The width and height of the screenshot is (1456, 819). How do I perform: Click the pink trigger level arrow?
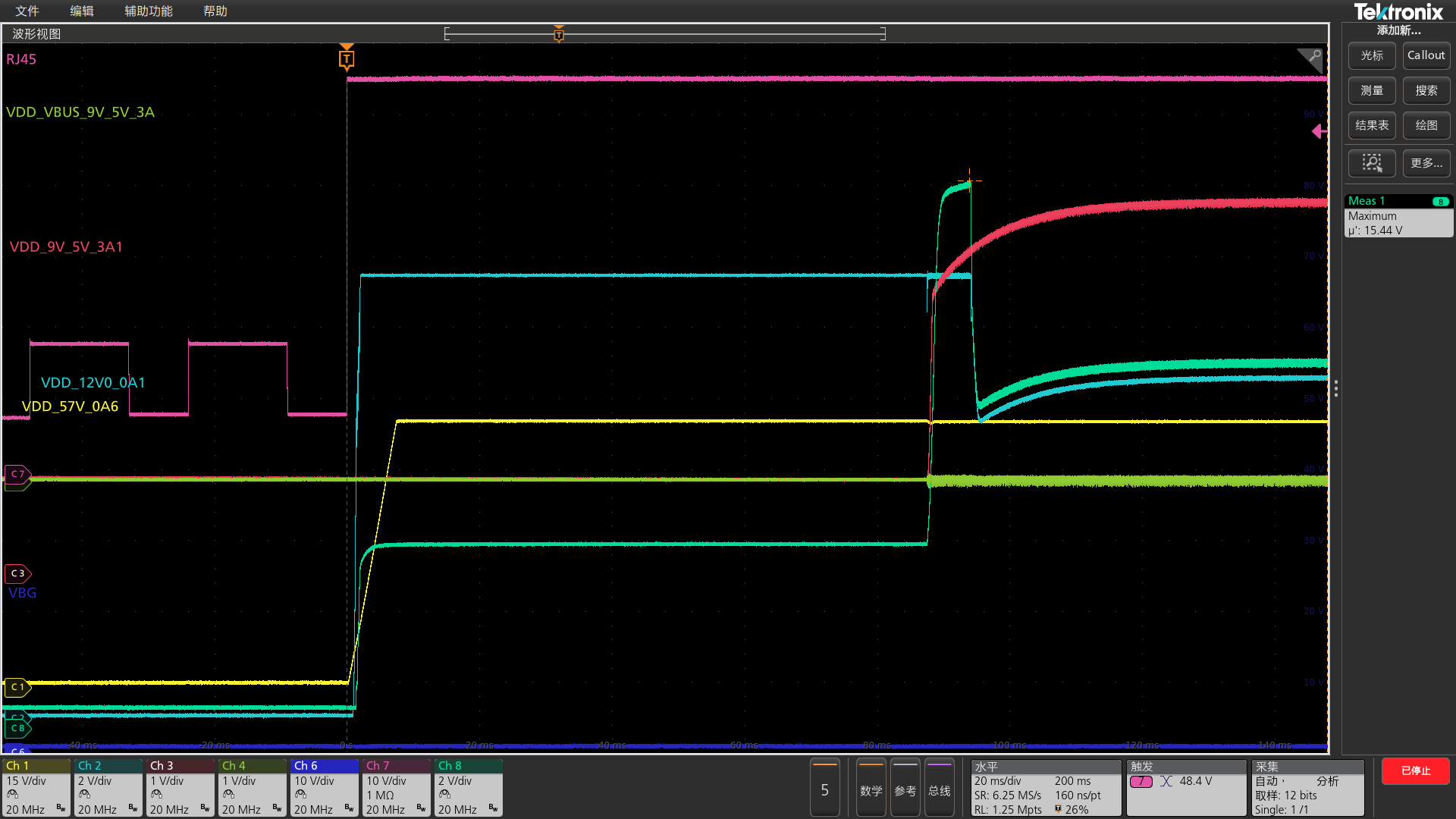[x=1319, y=132]
